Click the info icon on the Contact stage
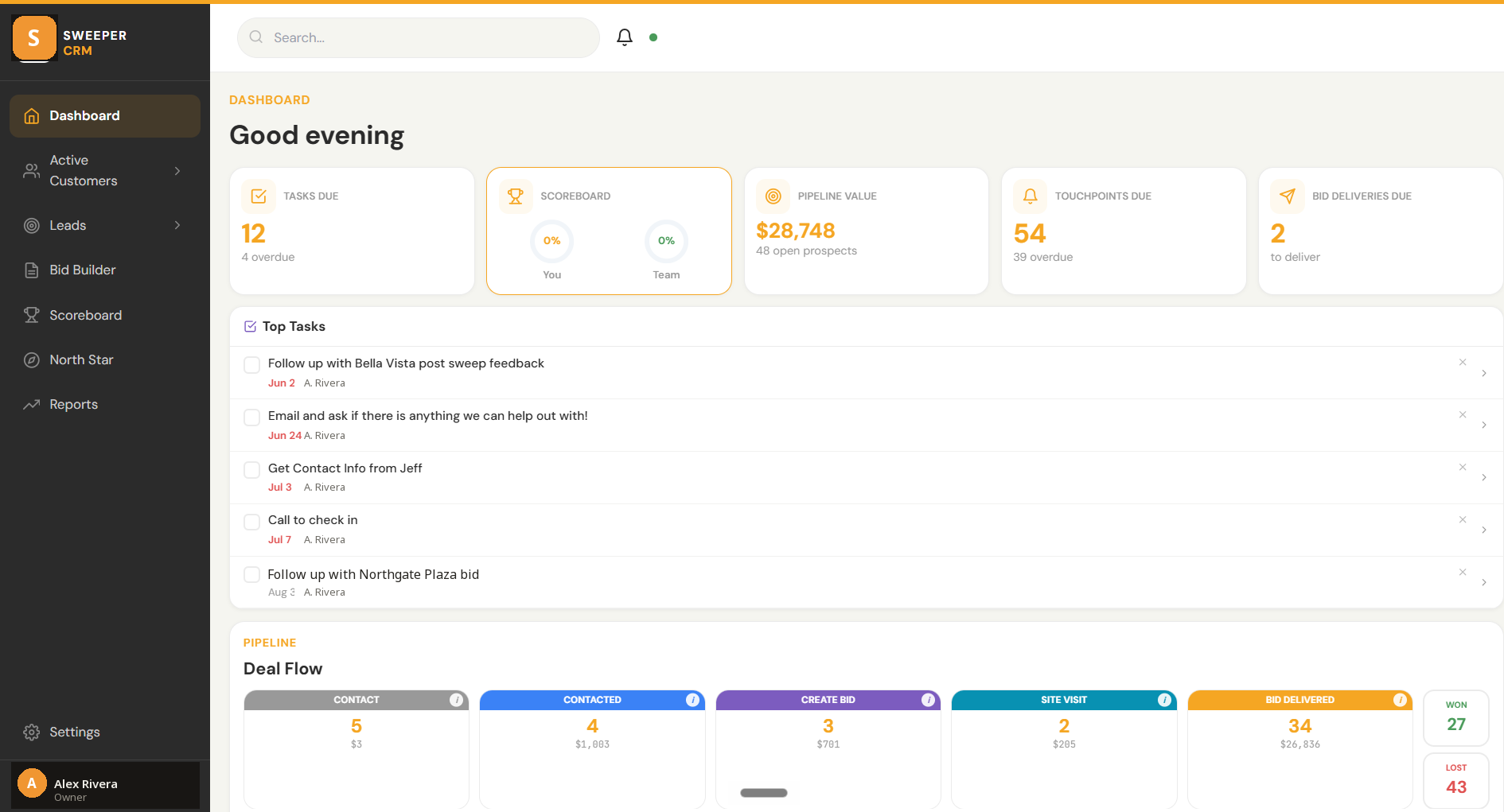This screenshot has width=1504, height=812. point(457,700)
